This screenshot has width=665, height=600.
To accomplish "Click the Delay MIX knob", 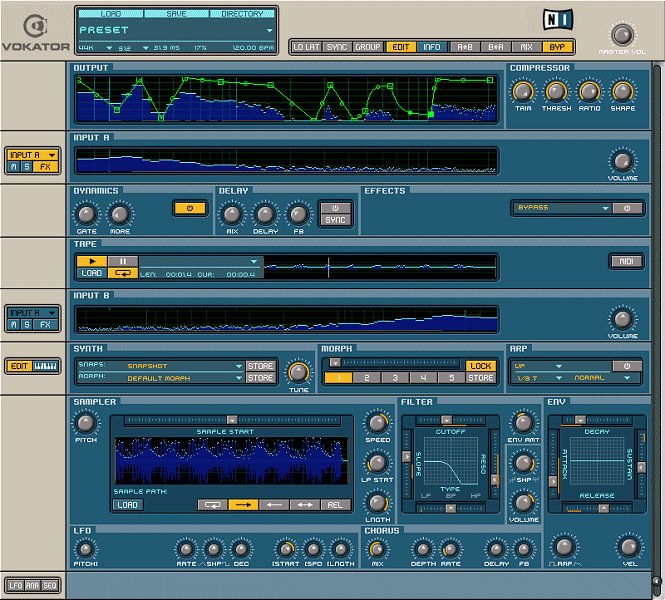I will pyautogui.click(x=232, y=215).
